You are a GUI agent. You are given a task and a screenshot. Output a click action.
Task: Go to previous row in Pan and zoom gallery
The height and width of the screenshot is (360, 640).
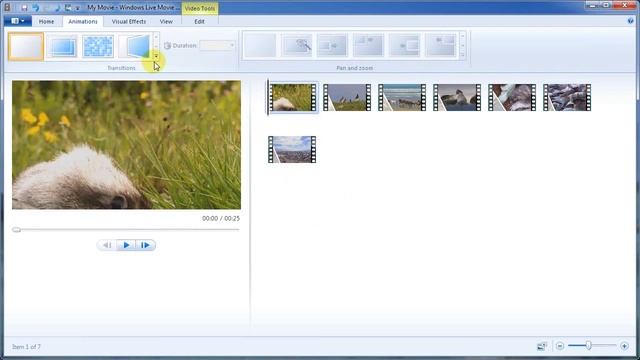click(462, 36)
